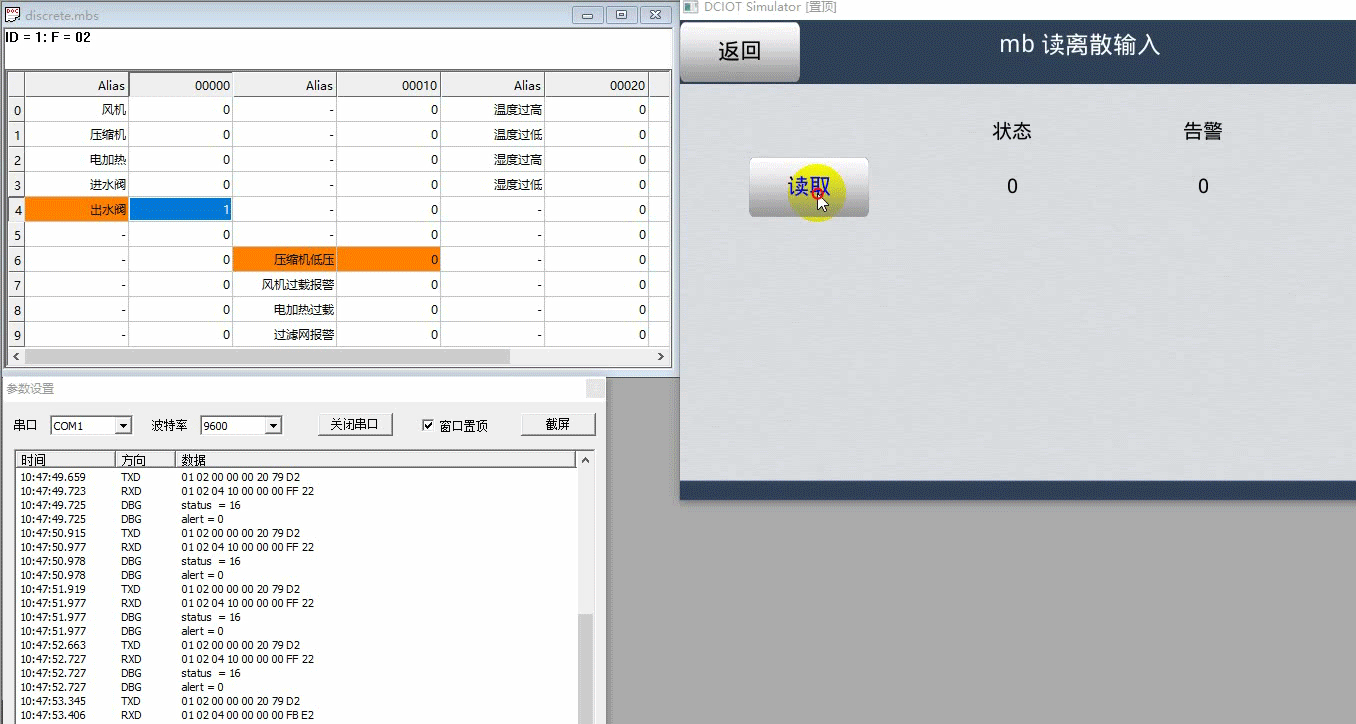Viewport: 1356px width, 724px height.
Task: Select the 风机过载报警 cell
Action: click(285, 285)
